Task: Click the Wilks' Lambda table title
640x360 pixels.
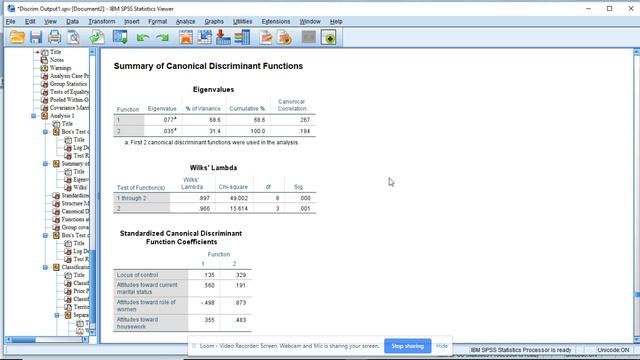Action: tap(213, 168)
